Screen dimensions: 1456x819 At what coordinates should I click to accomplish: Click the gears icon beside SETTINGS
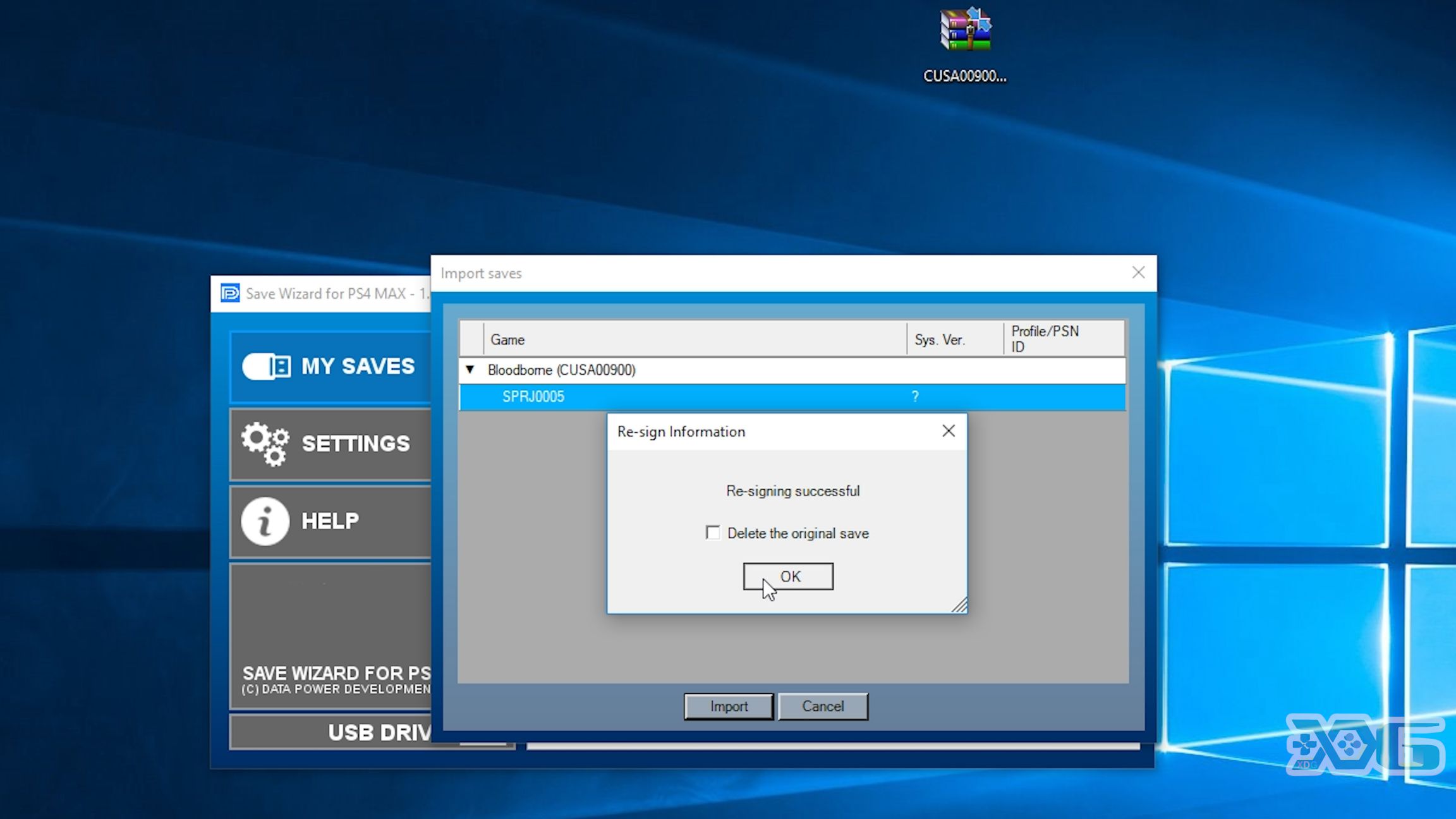[265, 444]
